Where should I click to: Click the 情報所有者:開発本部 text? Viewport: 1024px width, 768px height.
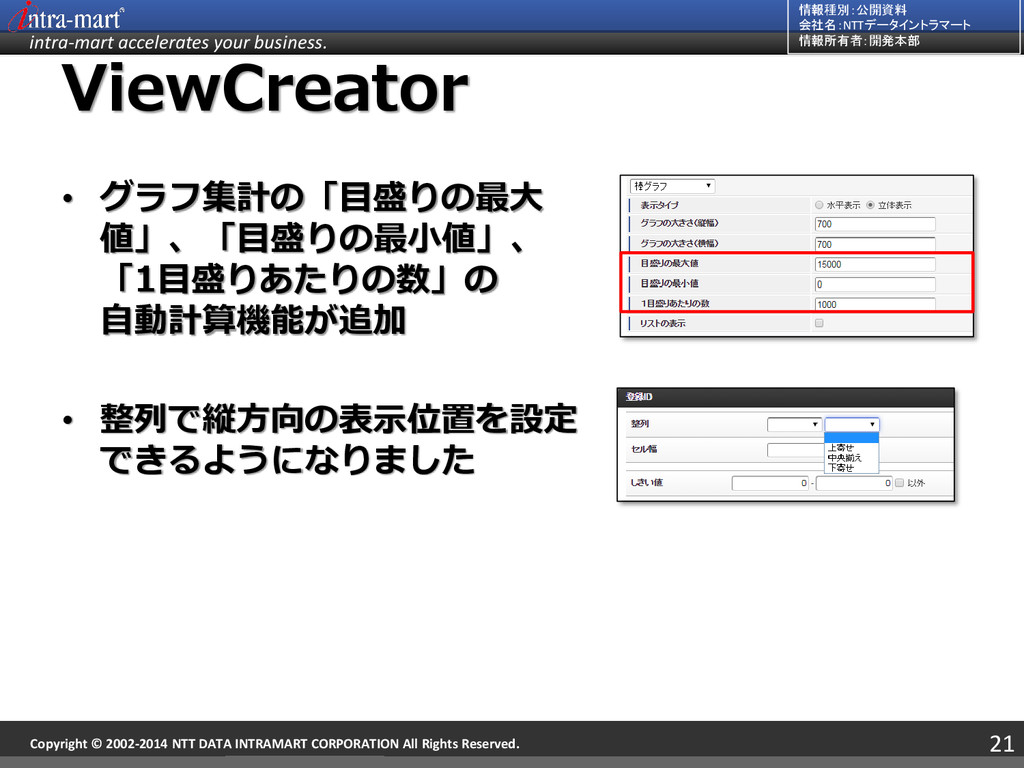tap(859, 40)
